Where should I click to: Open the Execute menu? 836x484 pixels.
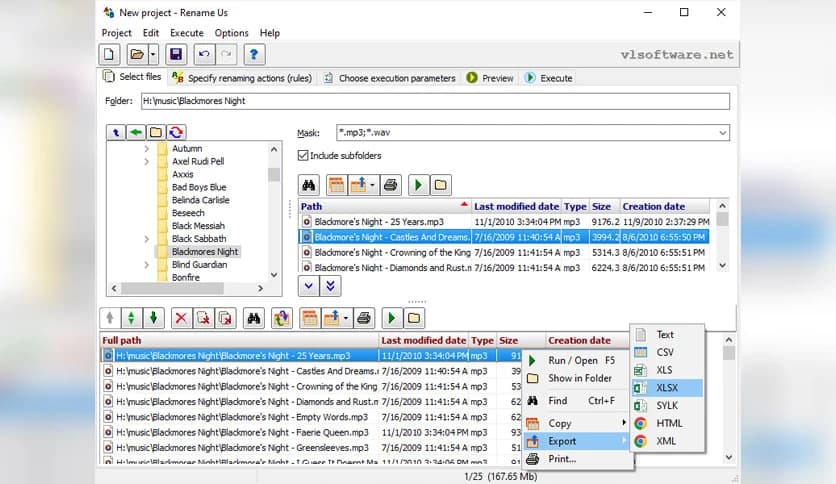pyautogui.click(x=186, y=33)
